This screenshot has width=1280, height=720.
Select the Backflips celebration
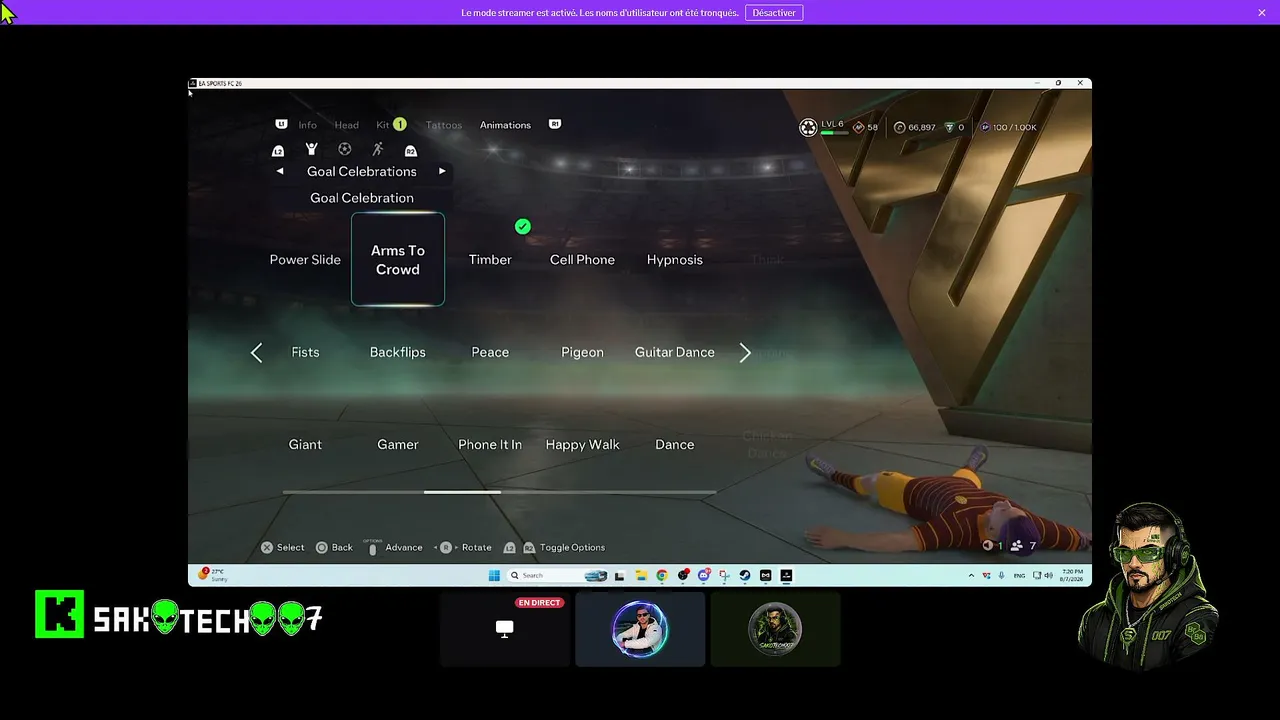(398, 352)
